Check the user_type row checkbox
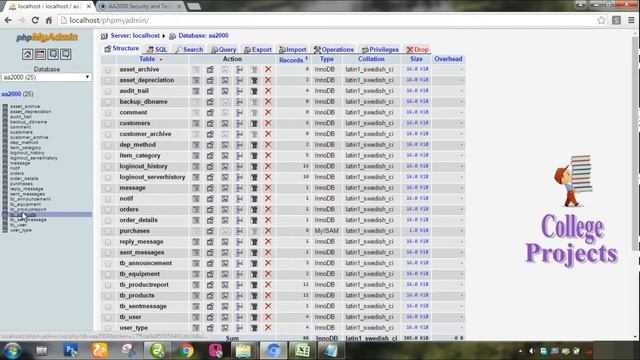Viewport: 640px width, 360px height. pyautogui.click(x=108, y=328)
